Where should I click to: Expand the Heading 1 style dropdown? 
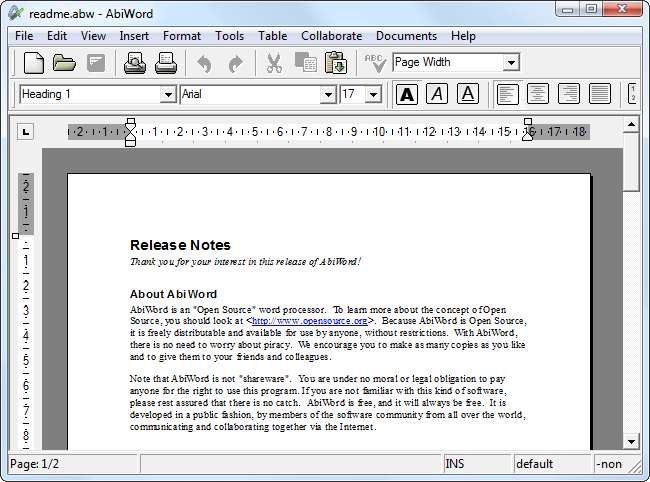point(168,94)
